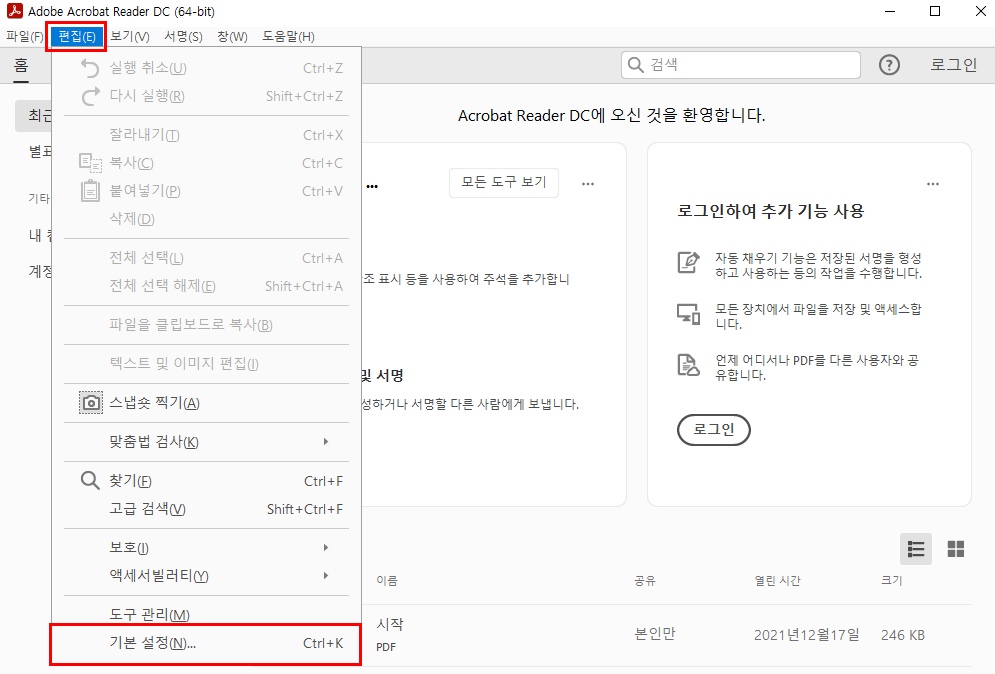Click 전체 선택(L) entry
This screenshot has width=995, height=674.
click(206, 258)
